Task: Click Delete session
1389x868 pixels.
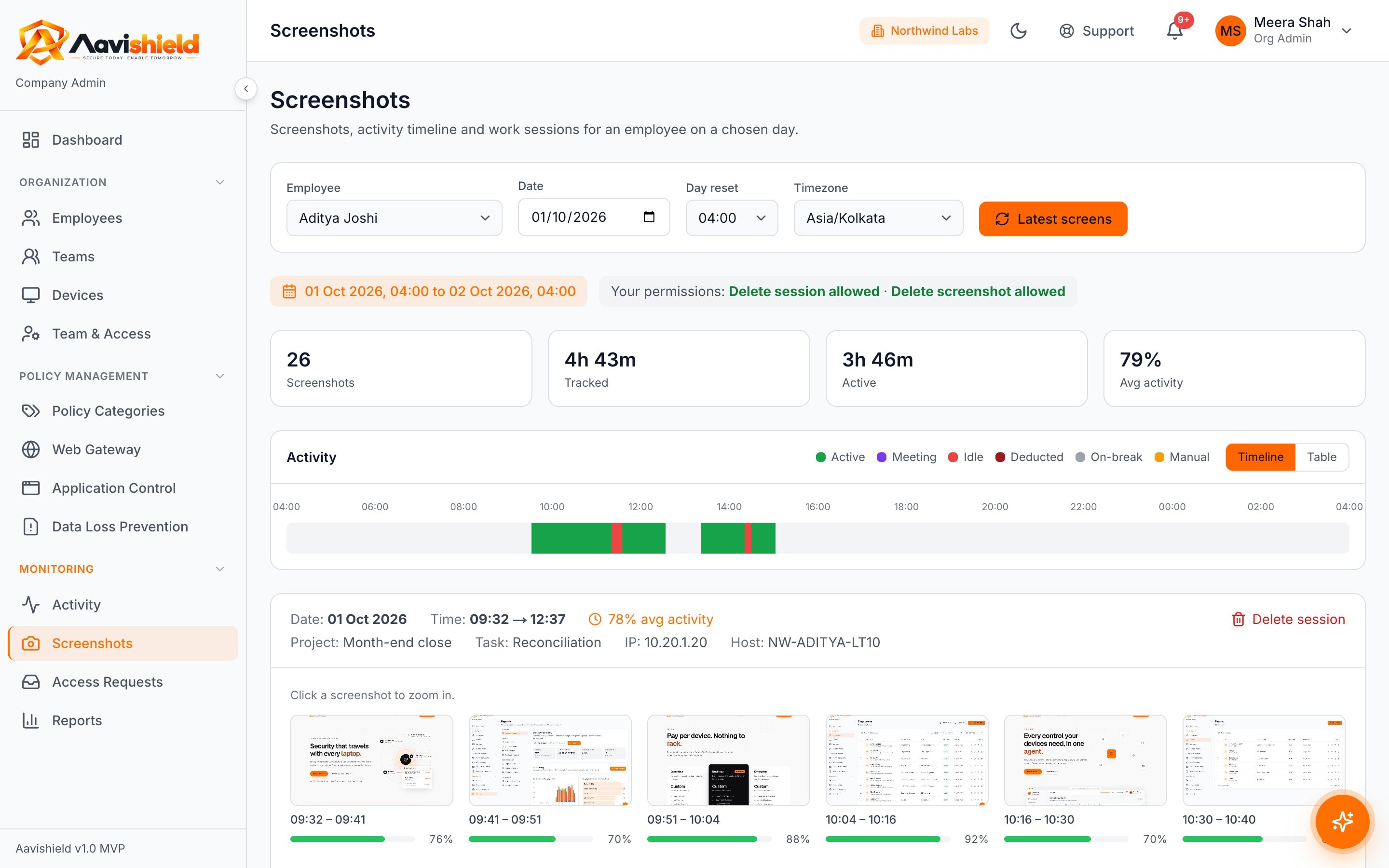Action: pos(1289,620)
